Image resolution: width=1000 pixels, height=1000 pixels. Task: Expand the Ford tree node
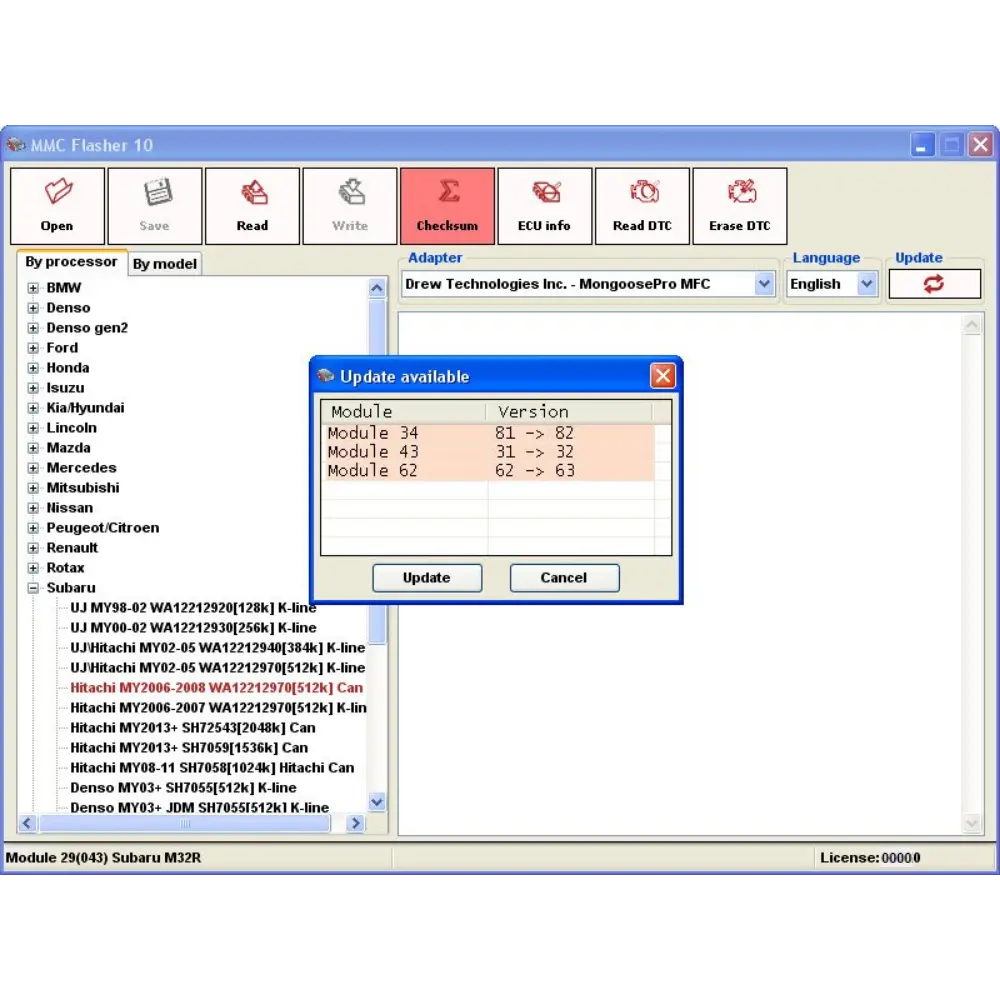click(33, 348)
